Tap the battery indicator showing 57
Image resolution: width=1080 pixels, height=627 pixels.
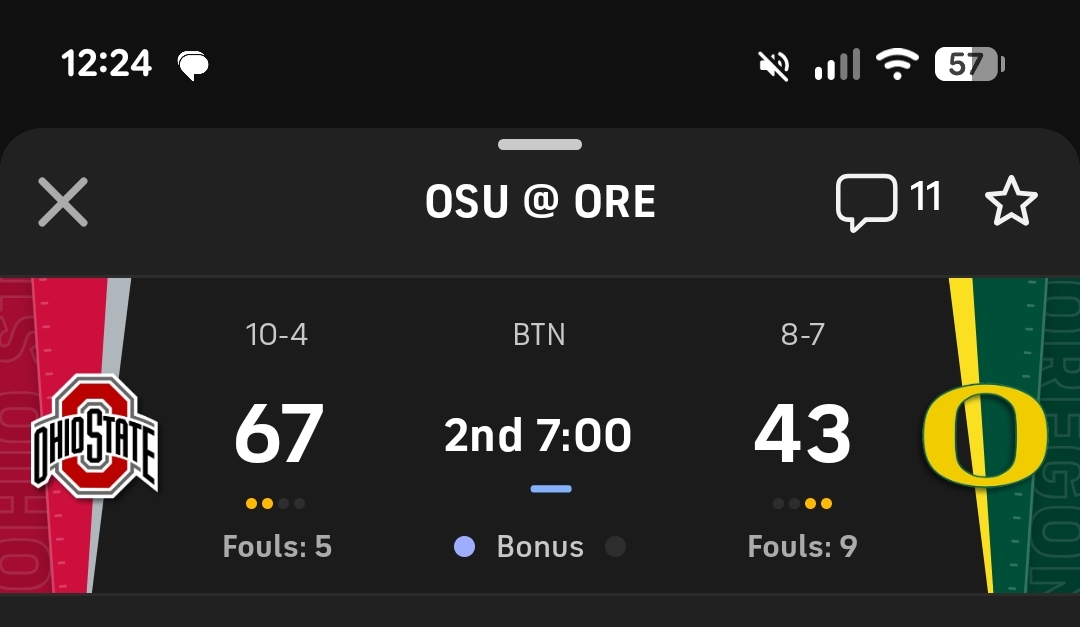(969, 66)
